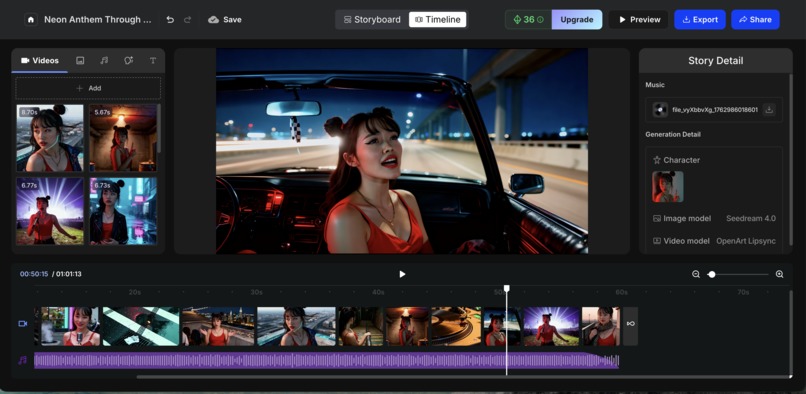Download the music file
The height and width of the screenshot is (394, 806).
769,110
